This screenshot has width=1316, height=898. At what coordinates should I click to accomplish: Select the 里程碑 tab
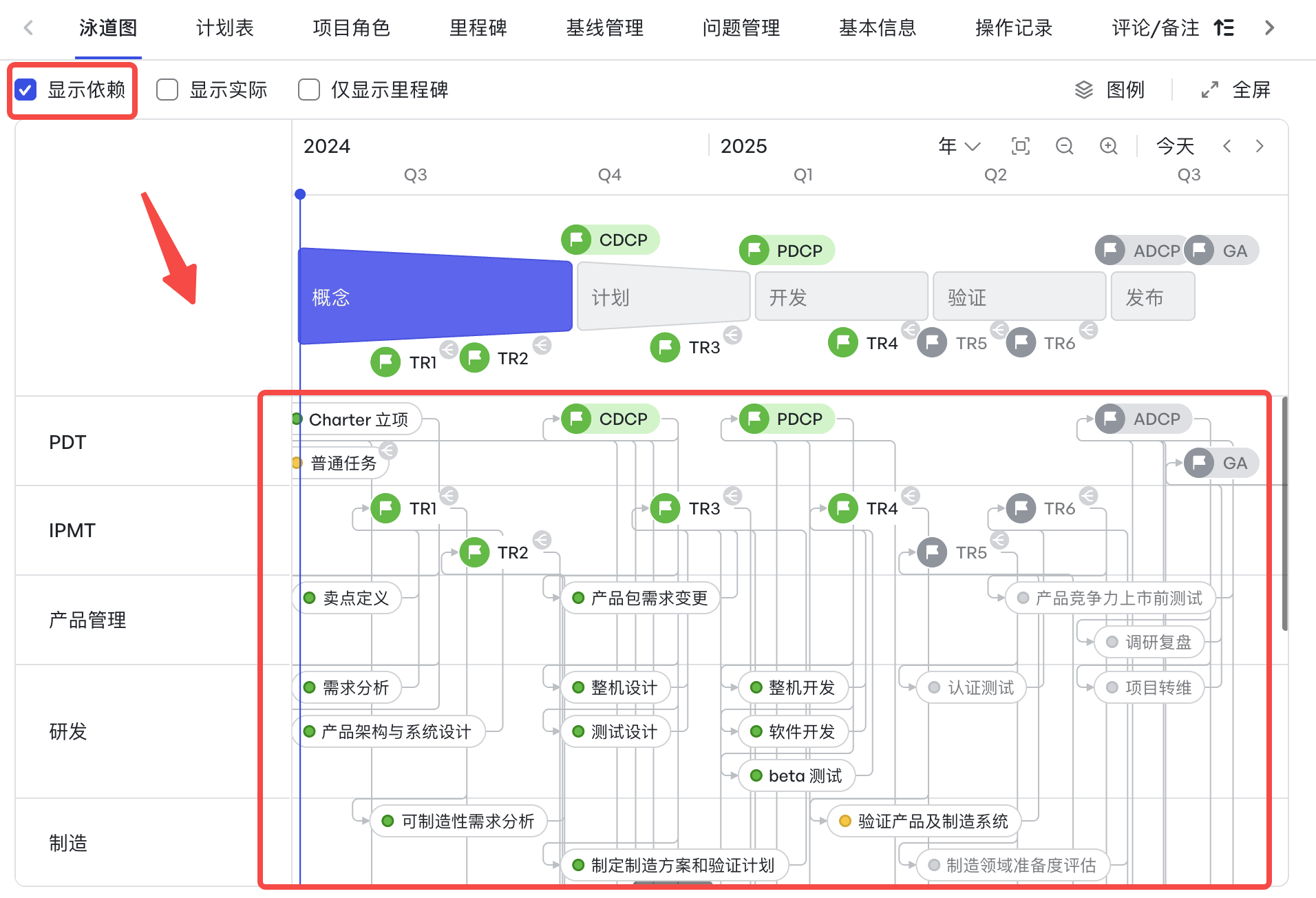click(478, 28)
